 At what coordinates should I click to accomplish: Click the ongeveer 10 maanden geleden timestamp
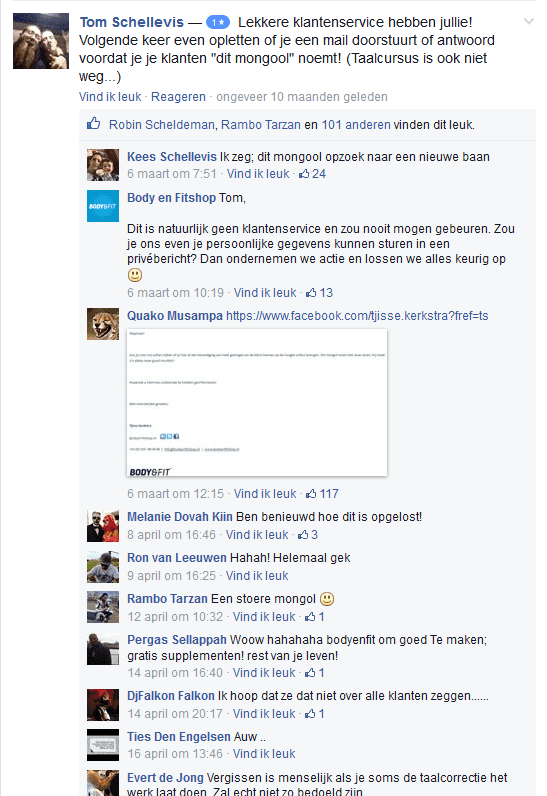point(302,96)
